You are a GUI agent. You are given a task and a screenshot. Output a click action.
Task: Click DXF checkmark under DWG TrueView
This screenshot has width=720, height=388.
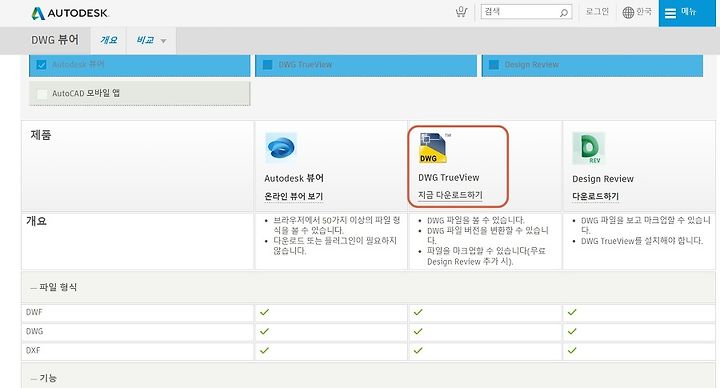tap(418, 351)
